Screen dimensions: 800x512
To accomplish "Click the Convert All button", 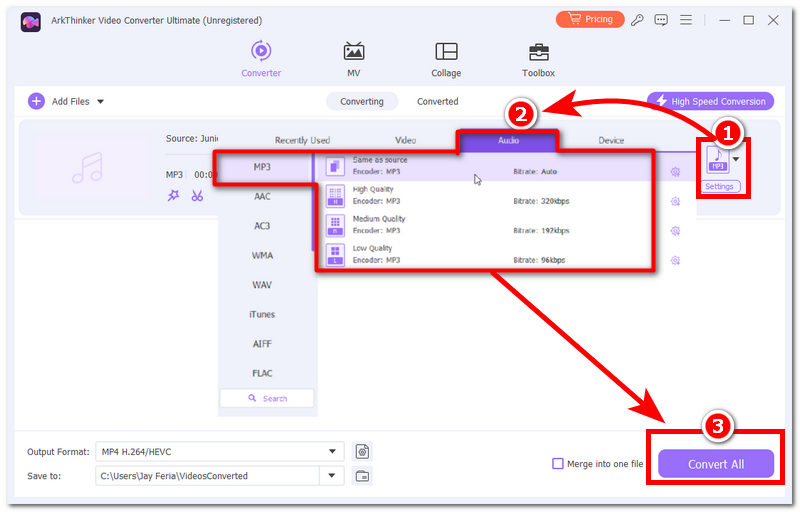I will (x=716, y=464).
